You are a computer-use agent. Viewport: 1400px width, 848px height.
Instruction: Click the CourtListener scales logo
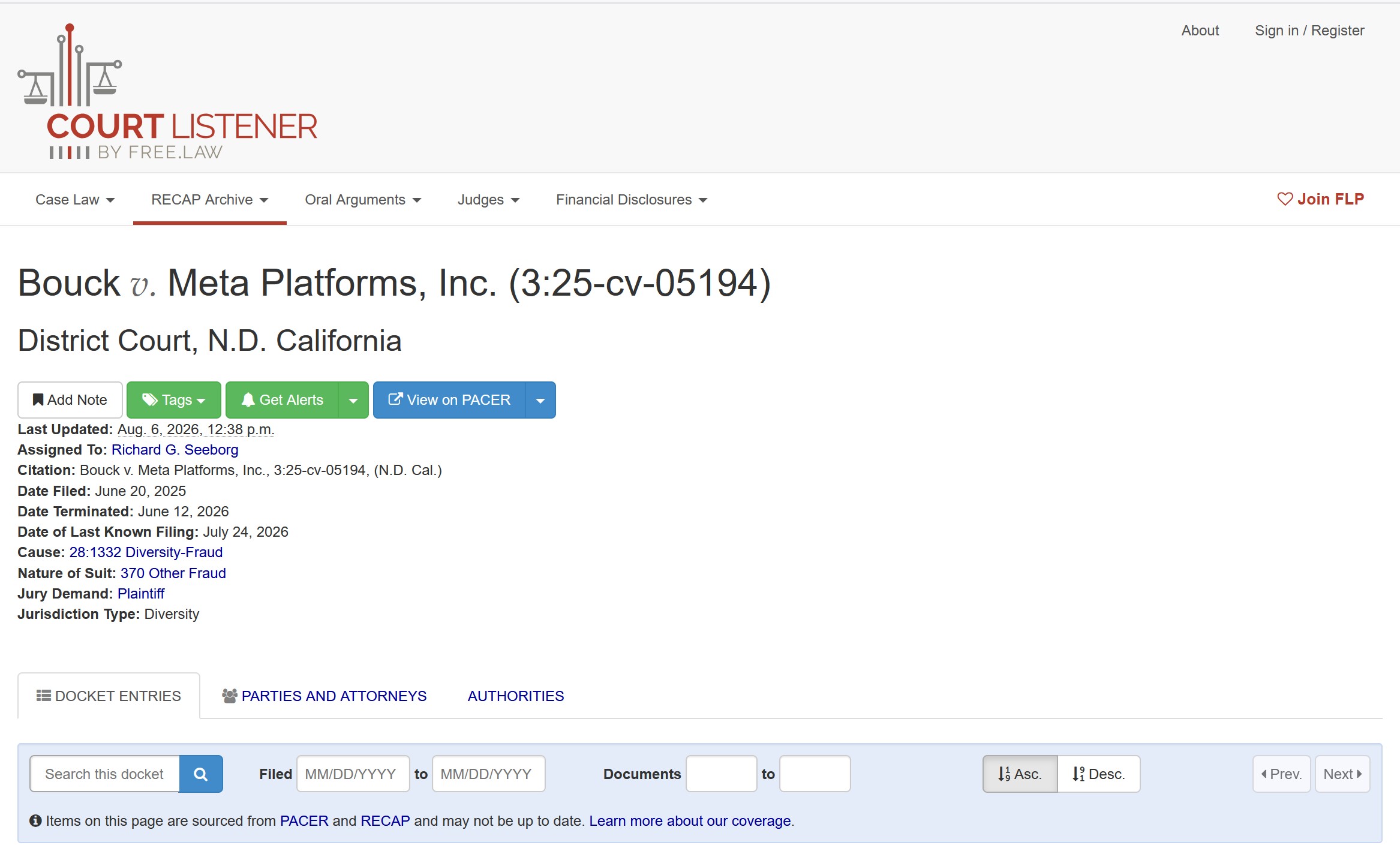coord(167,92)
